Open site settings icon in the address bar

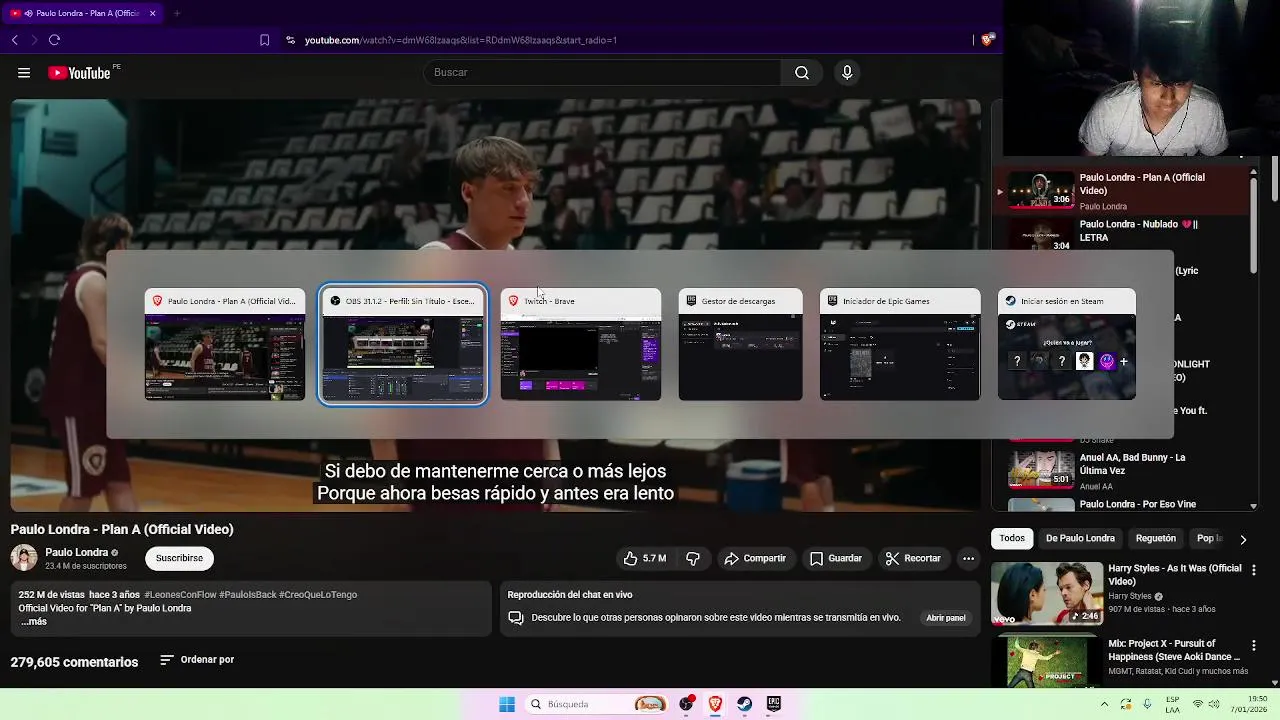click(x=290, y=40)
